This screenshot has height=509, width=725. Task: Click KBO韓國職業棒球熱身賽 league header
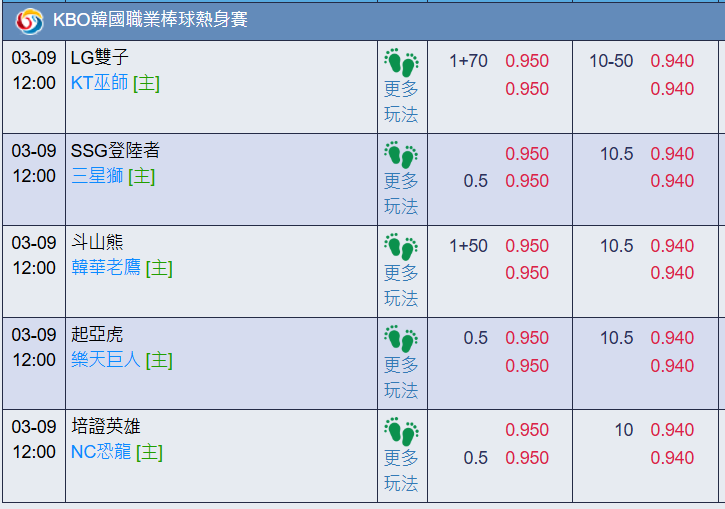150,20
